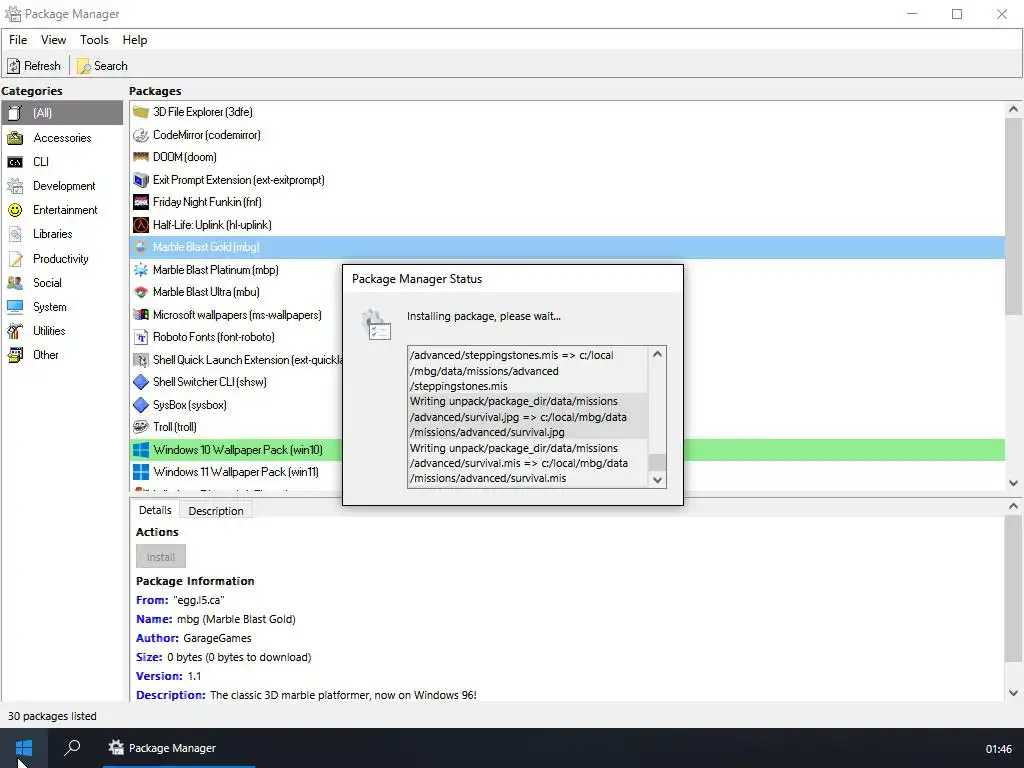Open the Help menu
Image resolution: width=1024 pixels, height=768 pixels.
135,40
